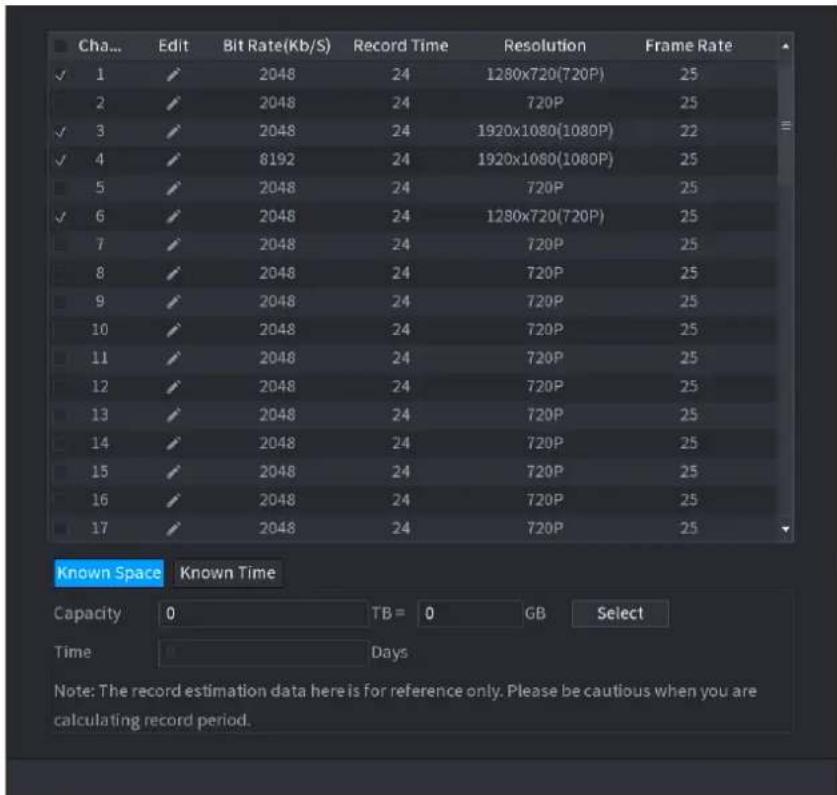The width and height of the screenshot is (837, 795).
Task: Click the Resolution column header
Action: [x=544, y=46]
